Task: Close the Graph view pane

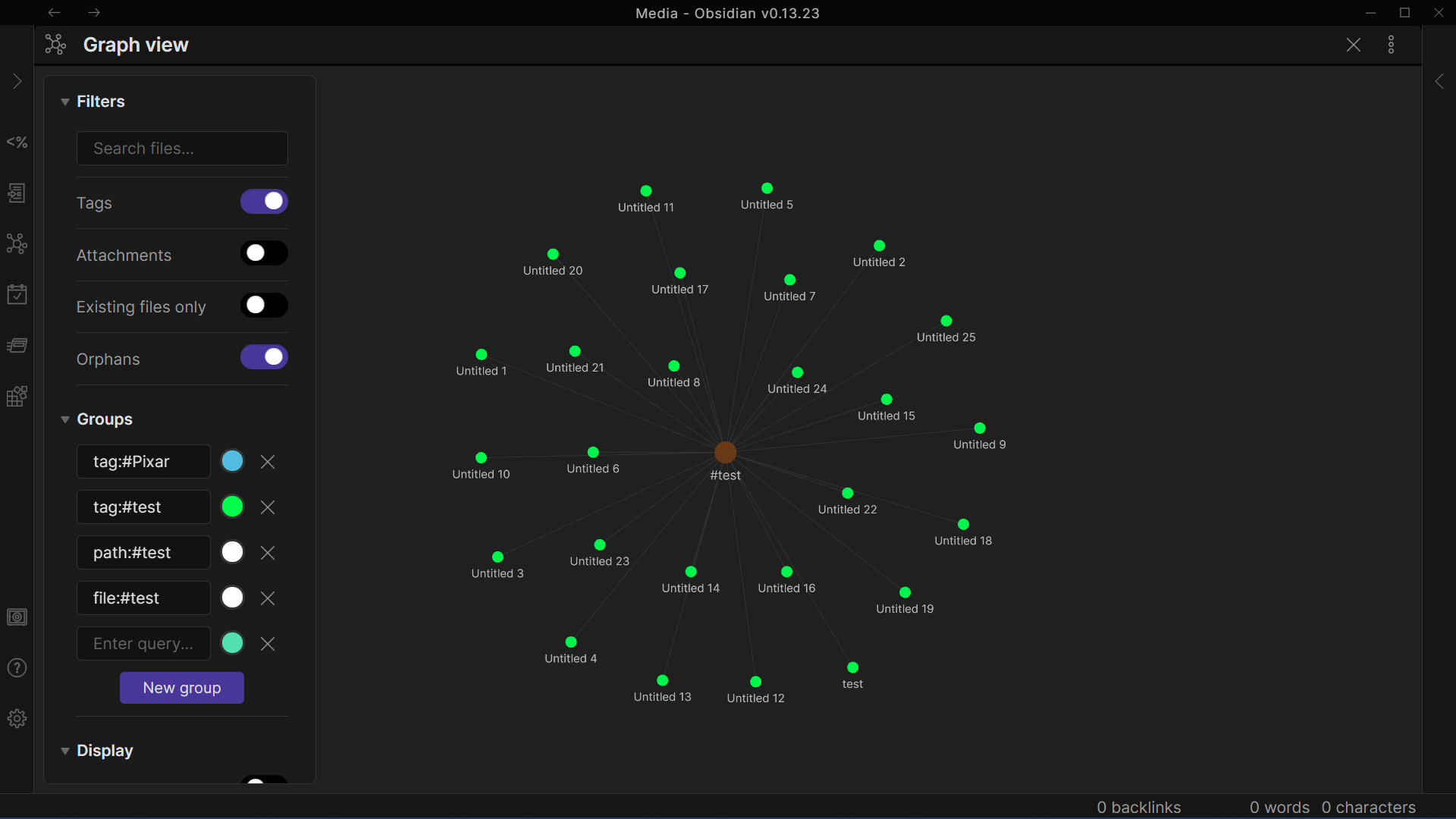Action: tap(1353, 45)
